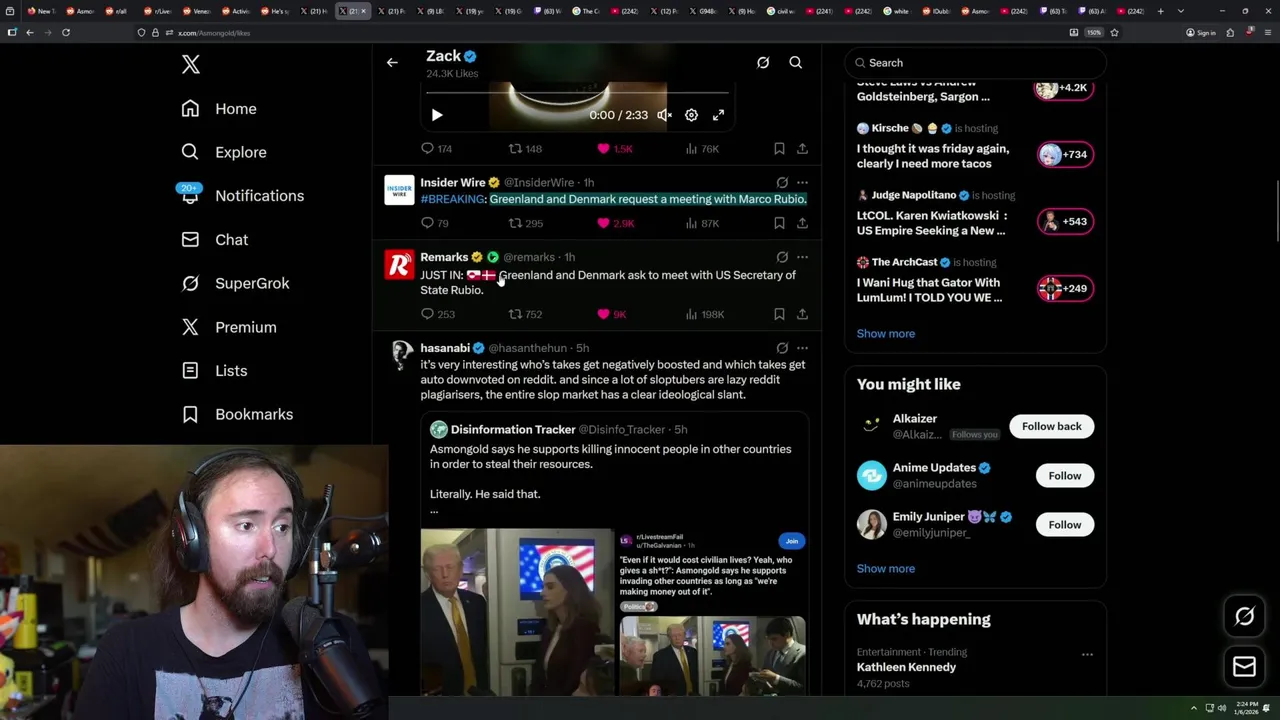This screenshot has height=720, width=1280.
Task: Repost the Insider Wire post
Action: 525,224
